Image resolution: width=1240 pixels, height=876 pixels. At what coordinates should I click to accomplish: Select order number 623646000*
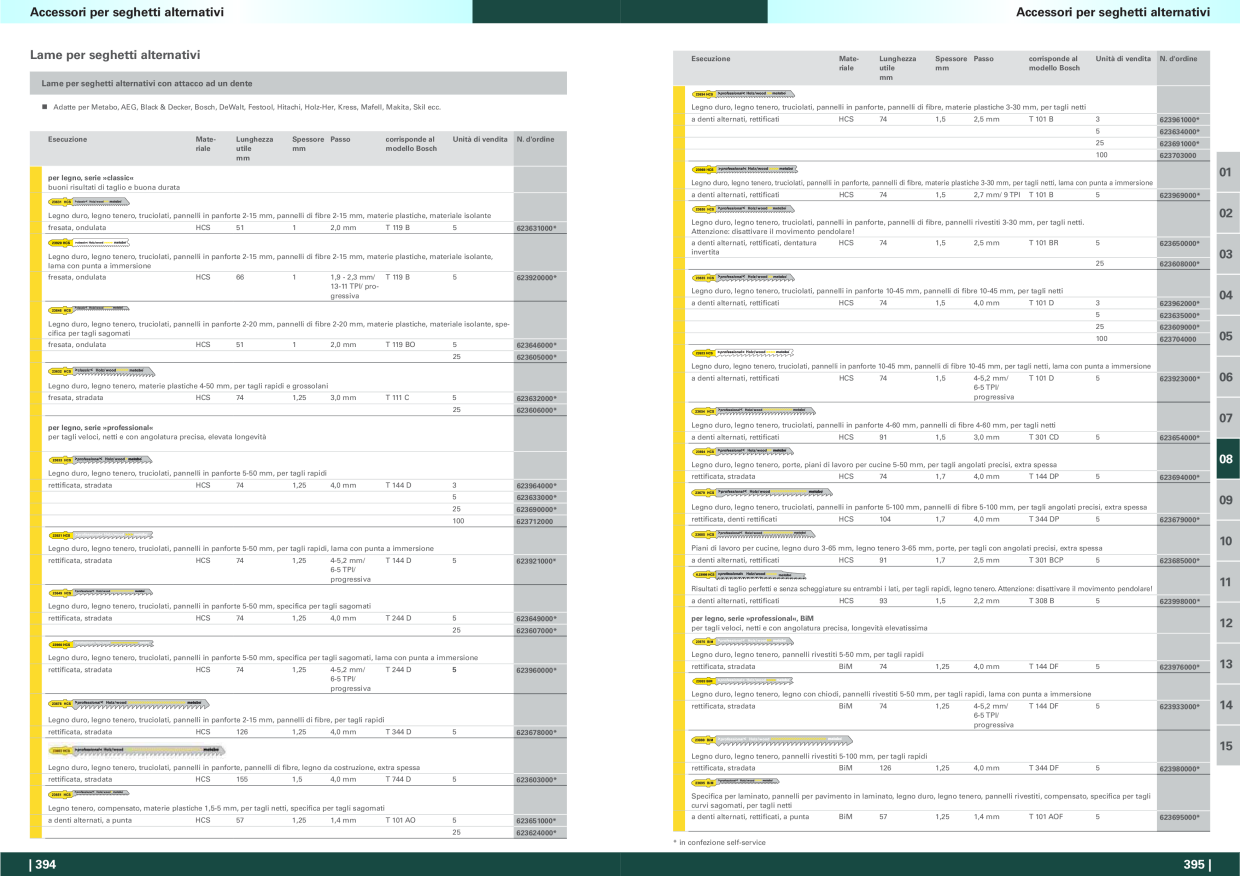point(535,345)
